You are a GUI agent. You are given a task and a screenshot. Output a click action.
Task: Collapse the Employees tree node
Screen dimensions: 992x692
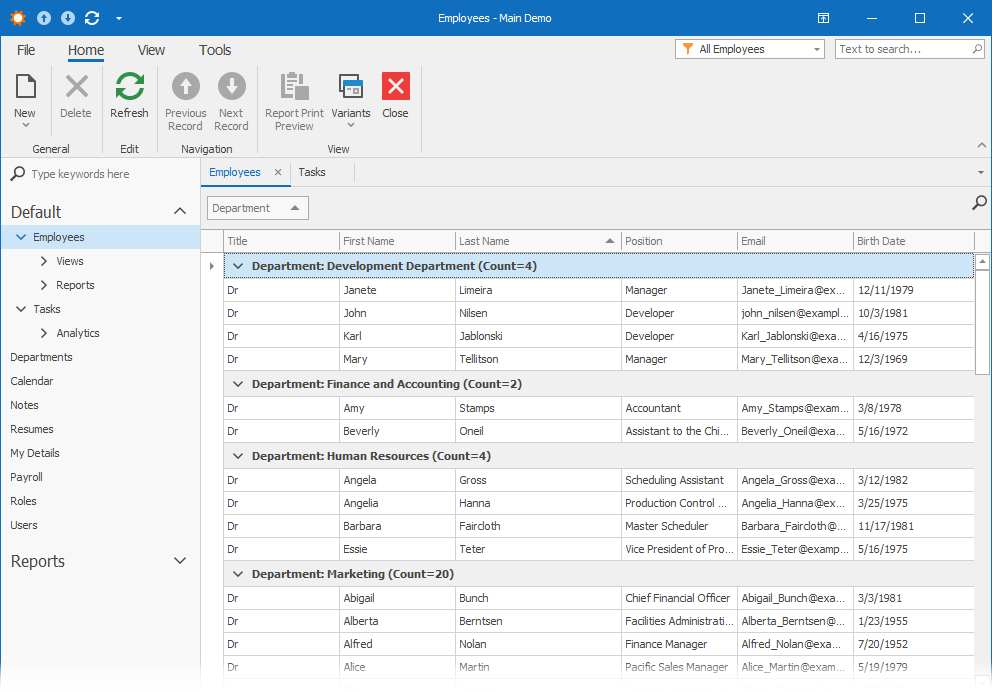[x=21, y=237]
